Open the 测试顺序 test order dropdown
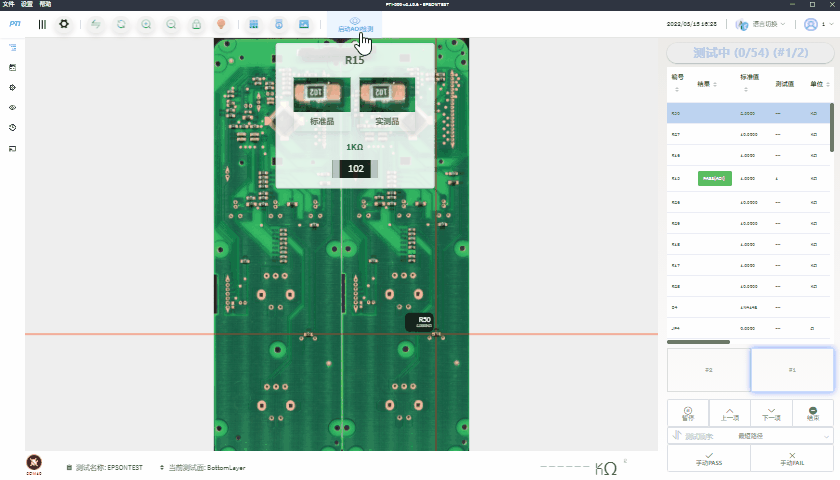Viewport: 840px width, 480px height. [750, 436]
